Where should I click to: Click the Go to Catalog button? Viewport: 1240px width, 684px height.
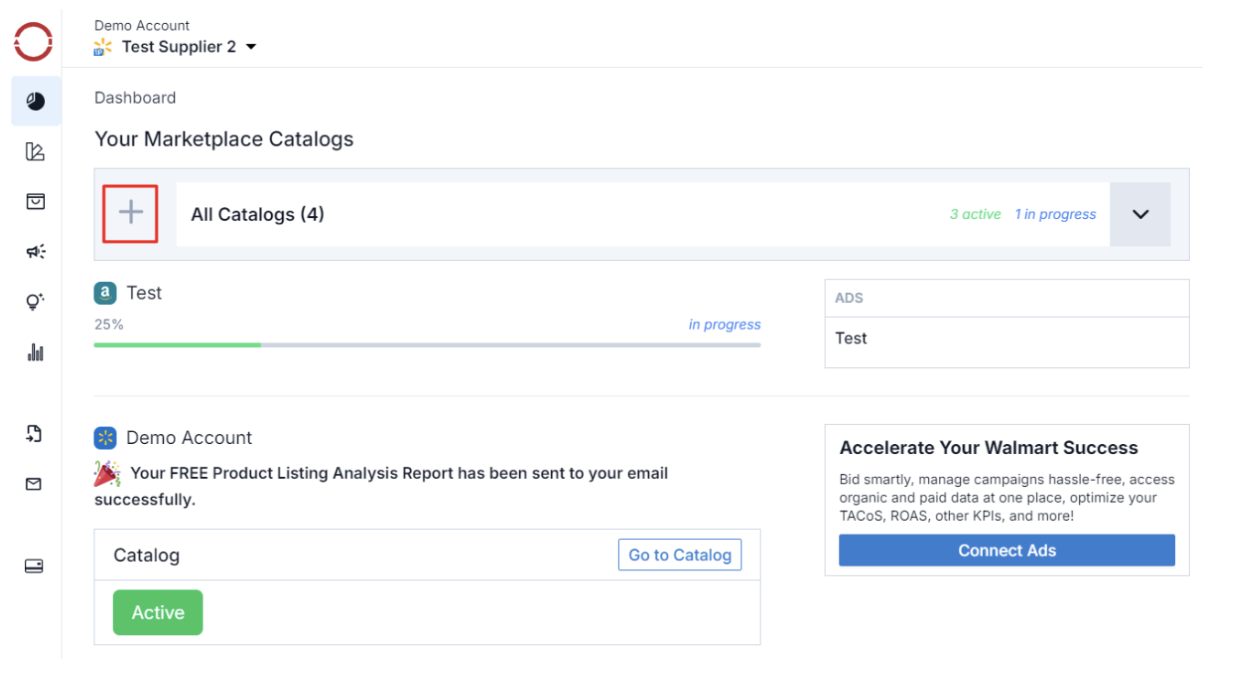coord(679,555)
